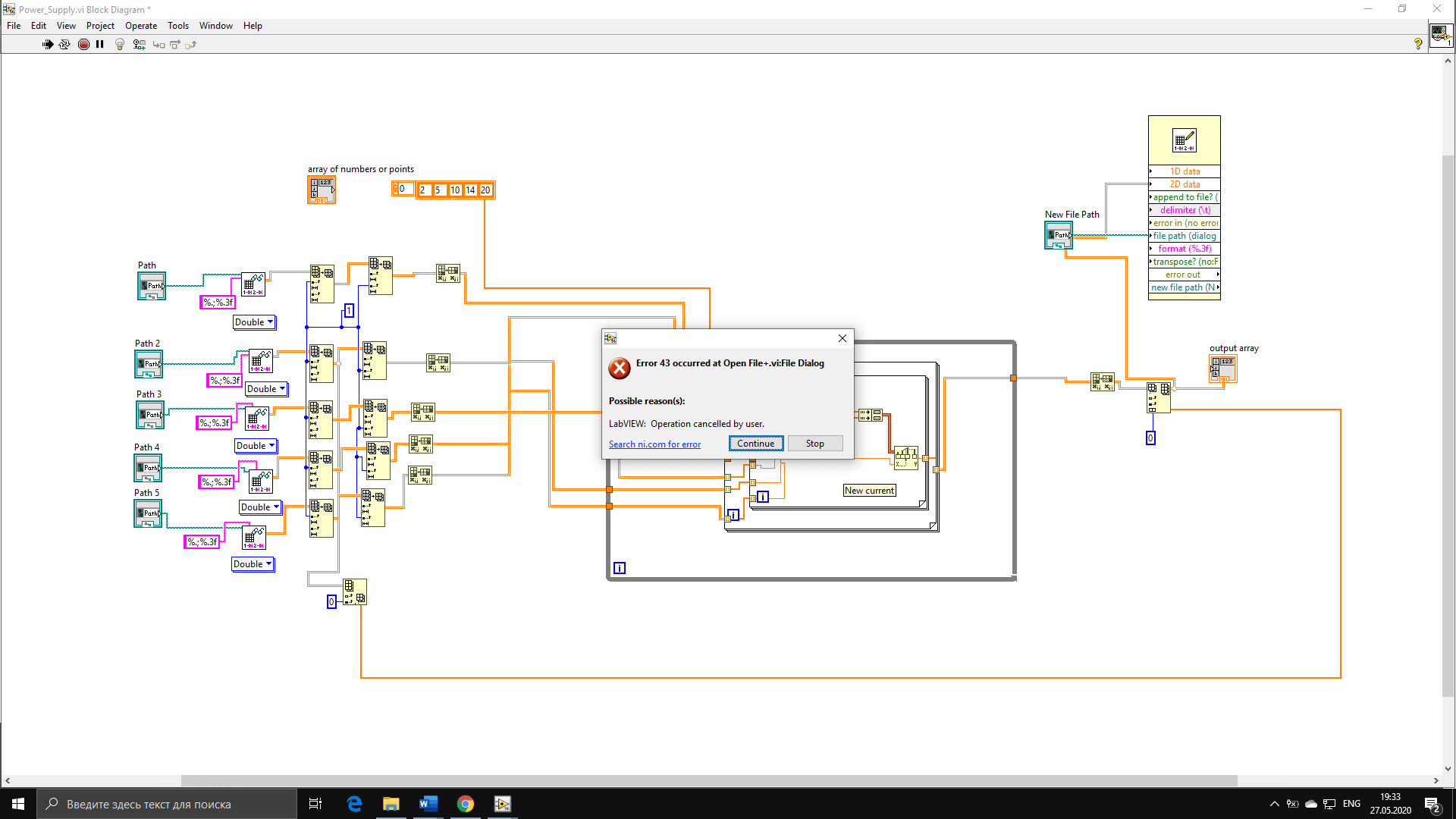Click the Write Delimited Spreadsheet icon

pos(1184,141)
